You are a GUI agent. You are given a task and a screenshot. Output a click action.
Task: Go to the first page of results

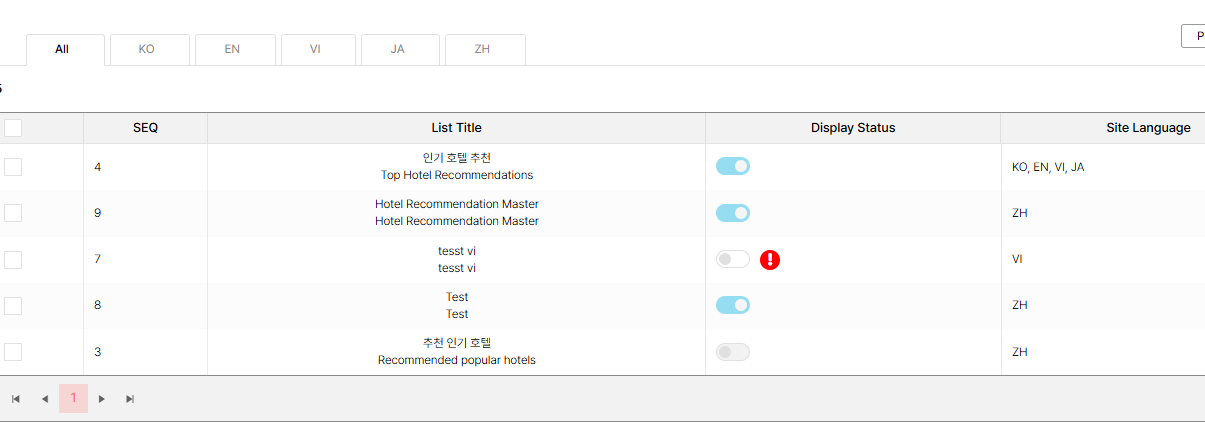click(16, 399)
